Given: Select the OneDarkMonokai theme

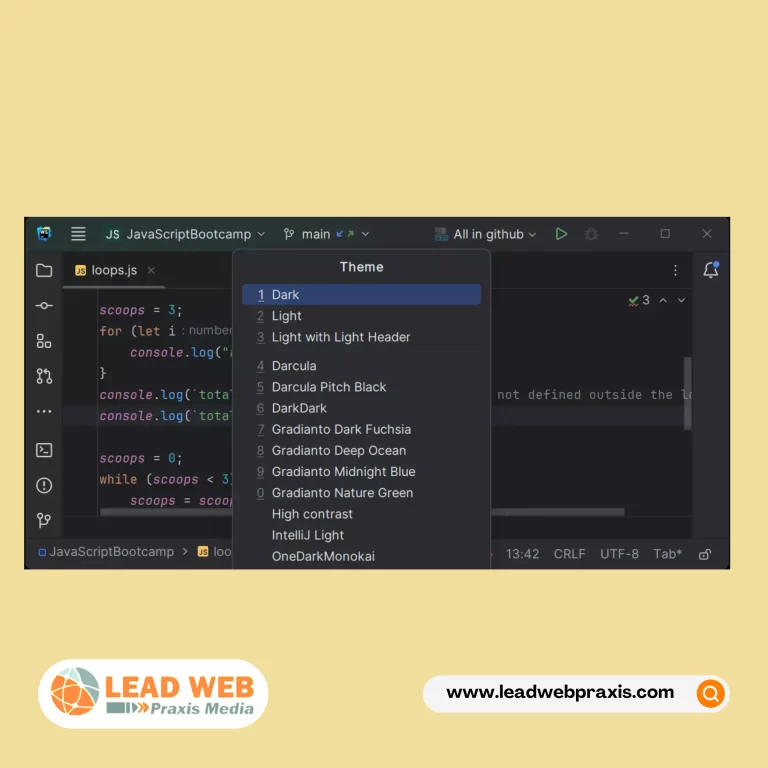Looking at the screenshot, I should [361, 556].
